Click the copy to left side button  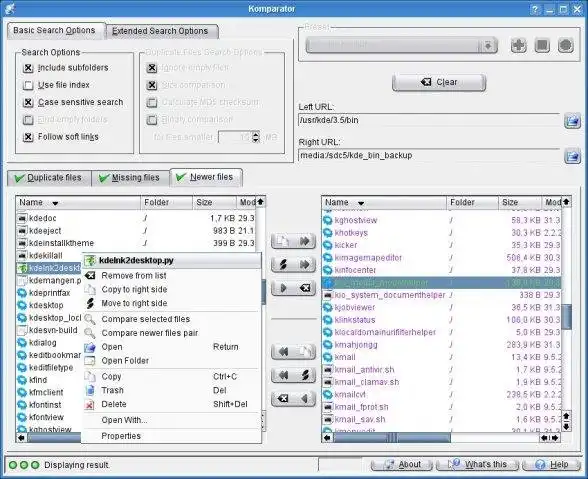[293, 351]
